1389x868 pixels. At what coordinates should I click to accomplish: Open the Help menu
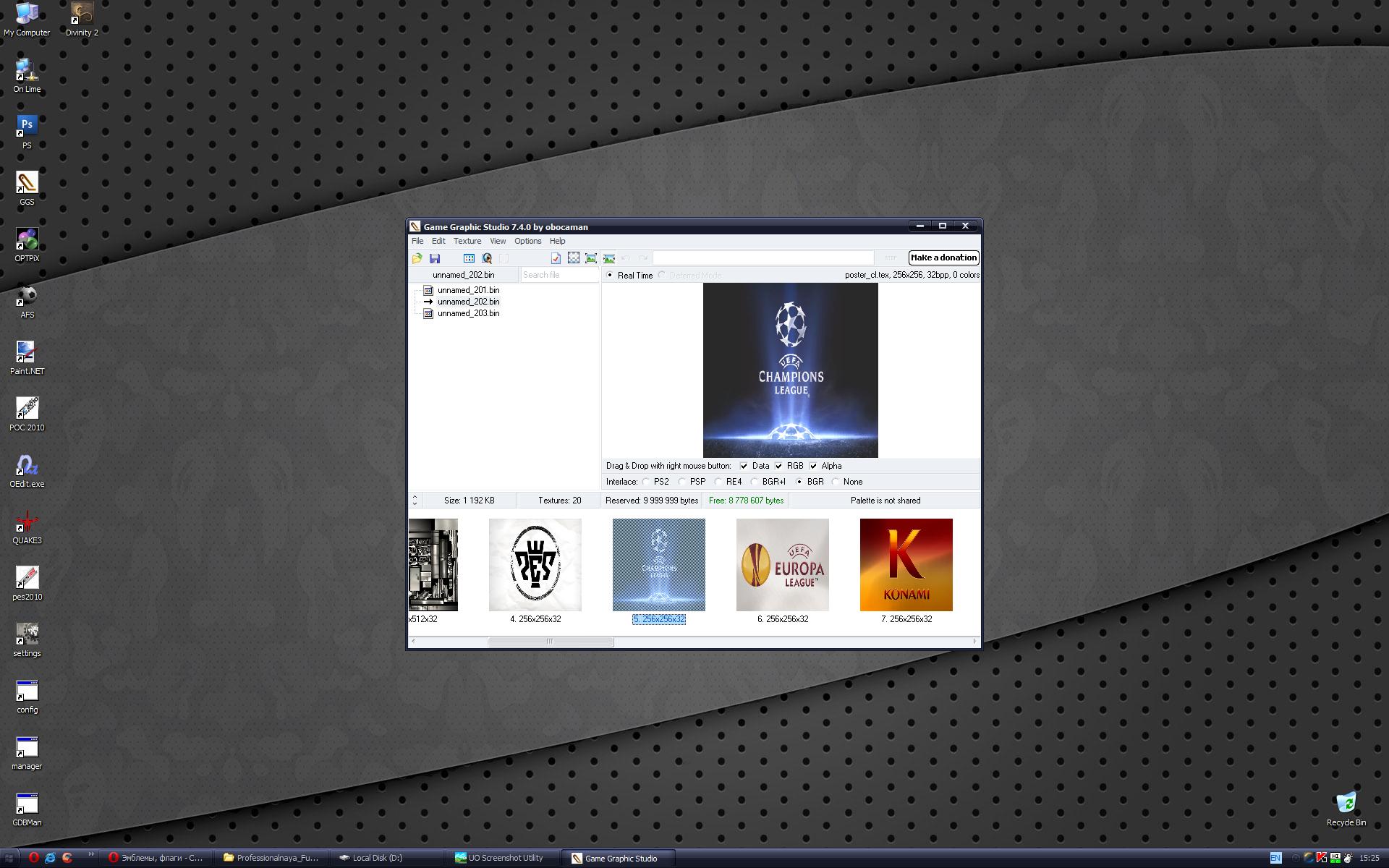tap(557, 242)
